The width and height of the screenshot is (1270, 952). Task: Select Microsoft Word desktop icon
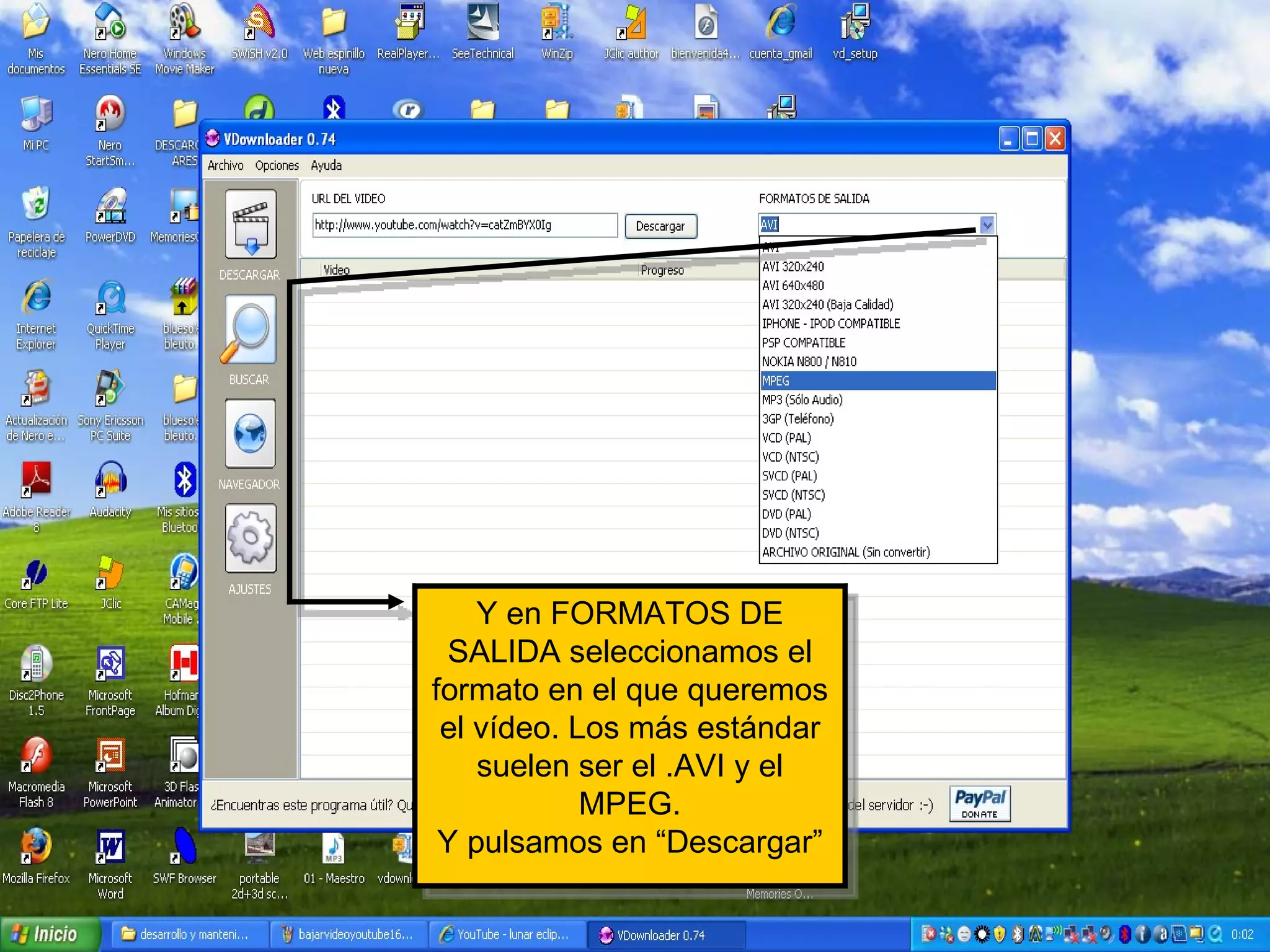pos(110,864)
